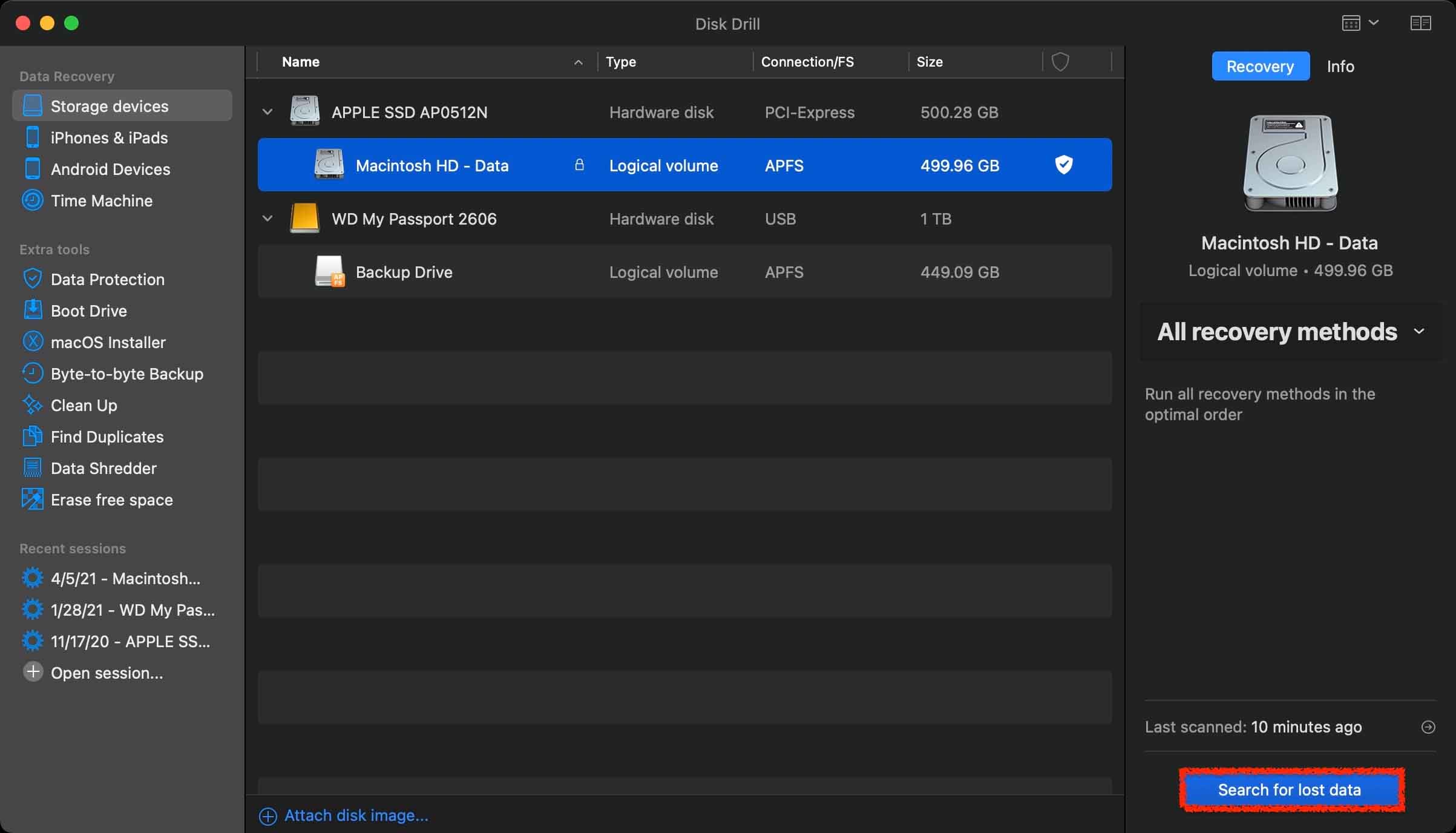Screen dimensions: 1456x833
Task: Open the Storage devices section
Action: point(122,106)
